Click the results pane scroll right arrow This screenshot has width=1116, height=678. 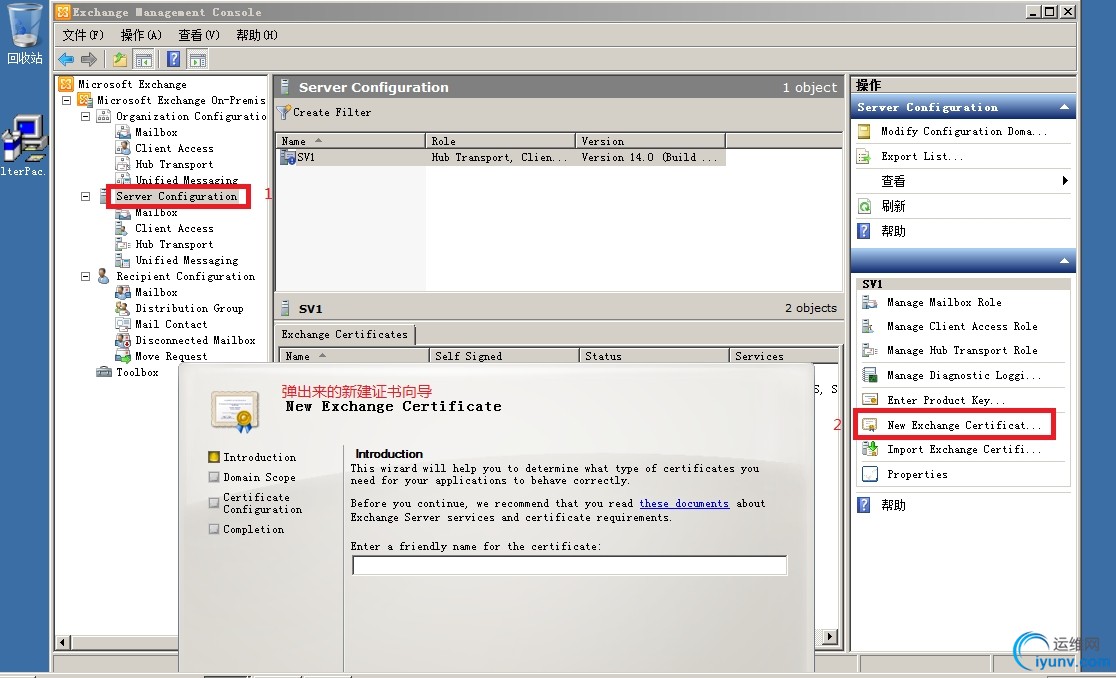click(830, 637)
